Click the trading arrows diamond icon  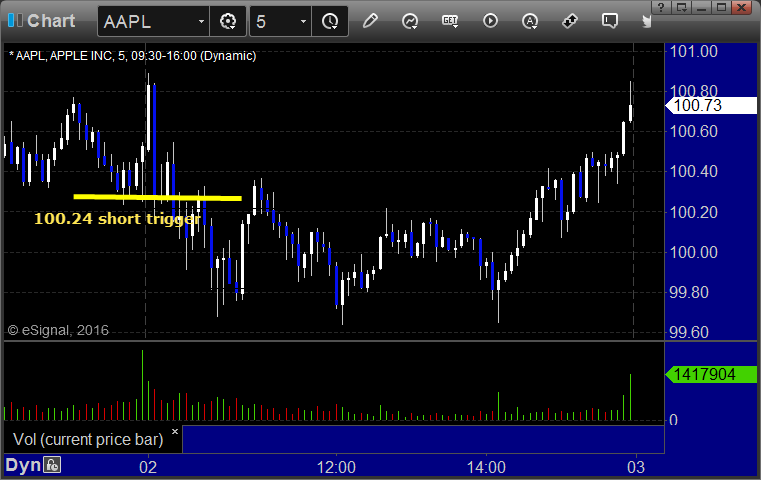tap(569, 21)
